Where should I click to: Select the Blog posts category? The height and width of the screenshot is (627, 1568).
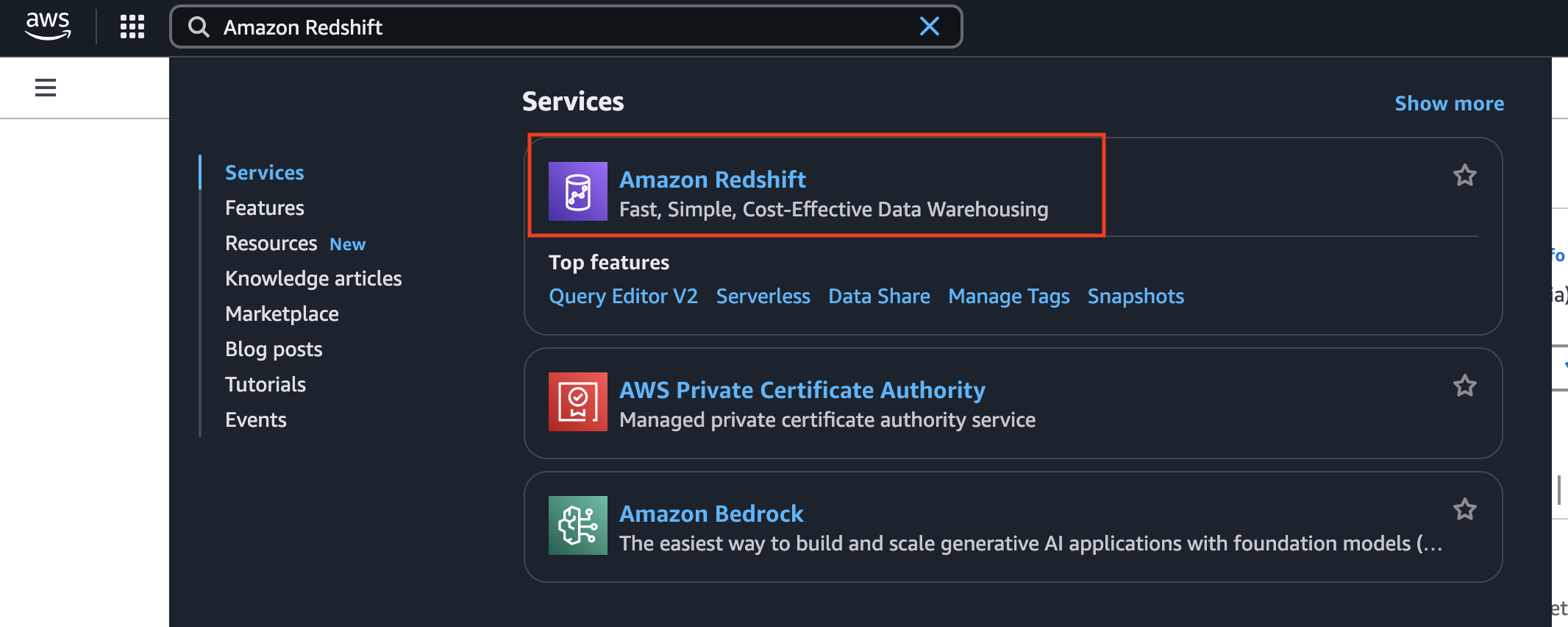[x=274, y=349]
